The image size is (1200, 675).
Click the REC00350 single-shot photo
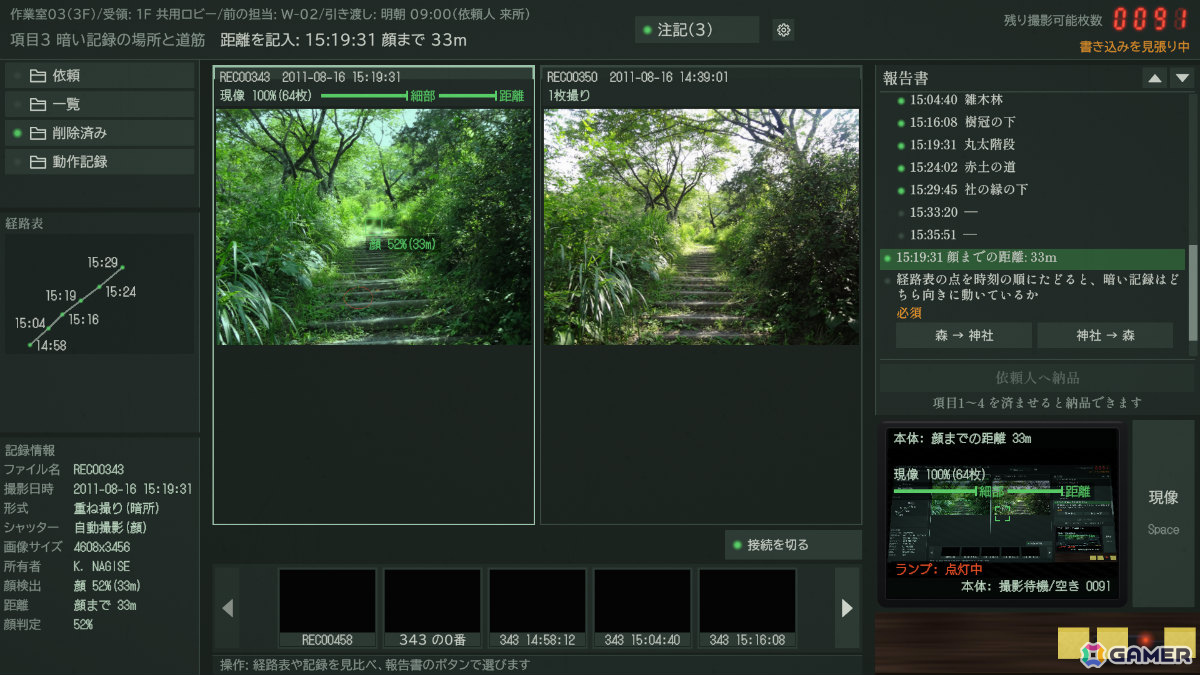tap(701, 227)
